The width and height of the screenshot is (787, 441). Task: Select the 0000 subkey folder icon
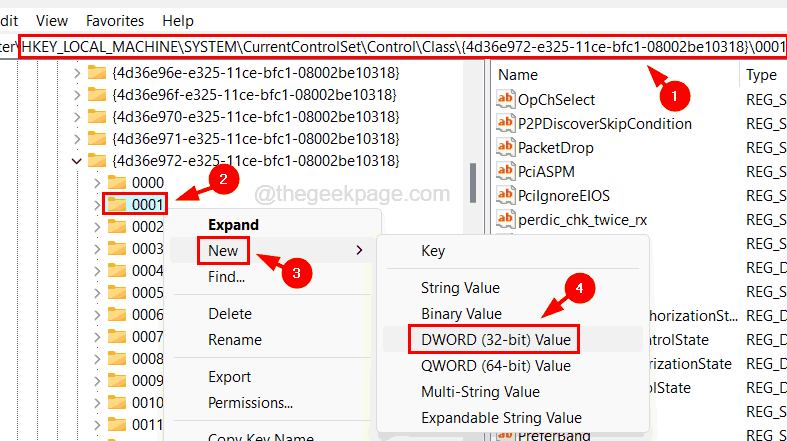pos(117,182)
